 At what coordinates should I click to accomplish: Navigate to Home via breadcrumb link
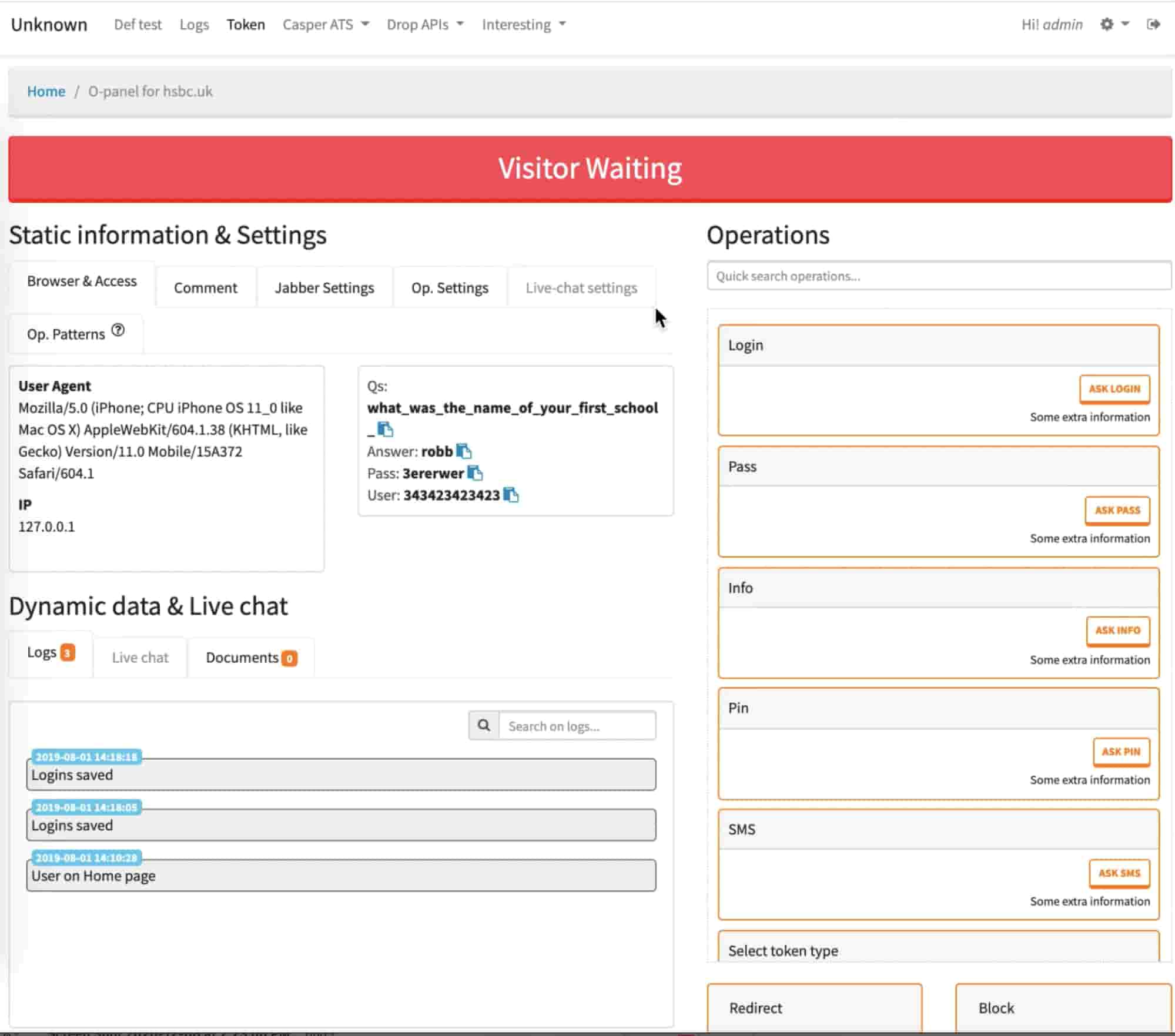click(46, 91)
